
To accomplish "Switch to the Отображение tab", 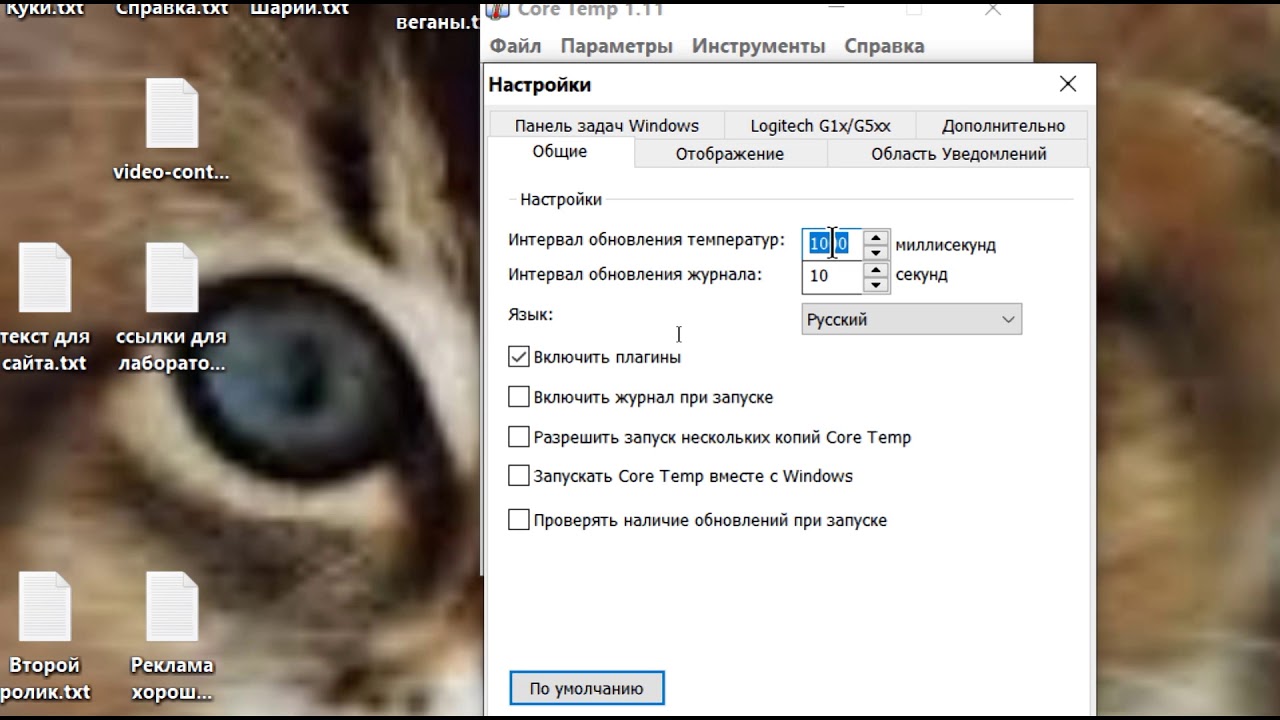I will 730,154.
